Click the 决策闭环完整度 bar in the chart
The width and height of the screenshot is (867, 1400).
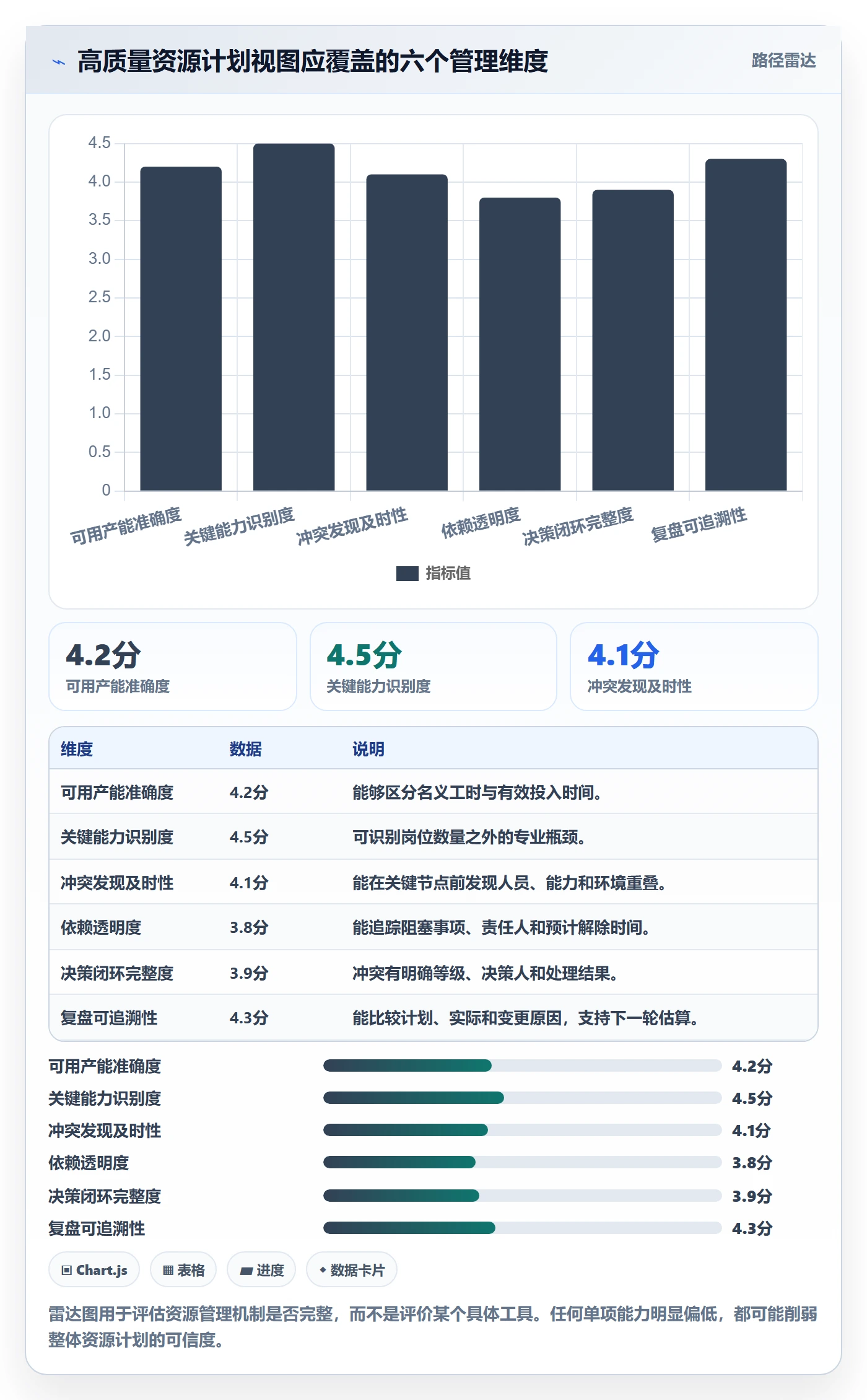[x=633, y=340]
